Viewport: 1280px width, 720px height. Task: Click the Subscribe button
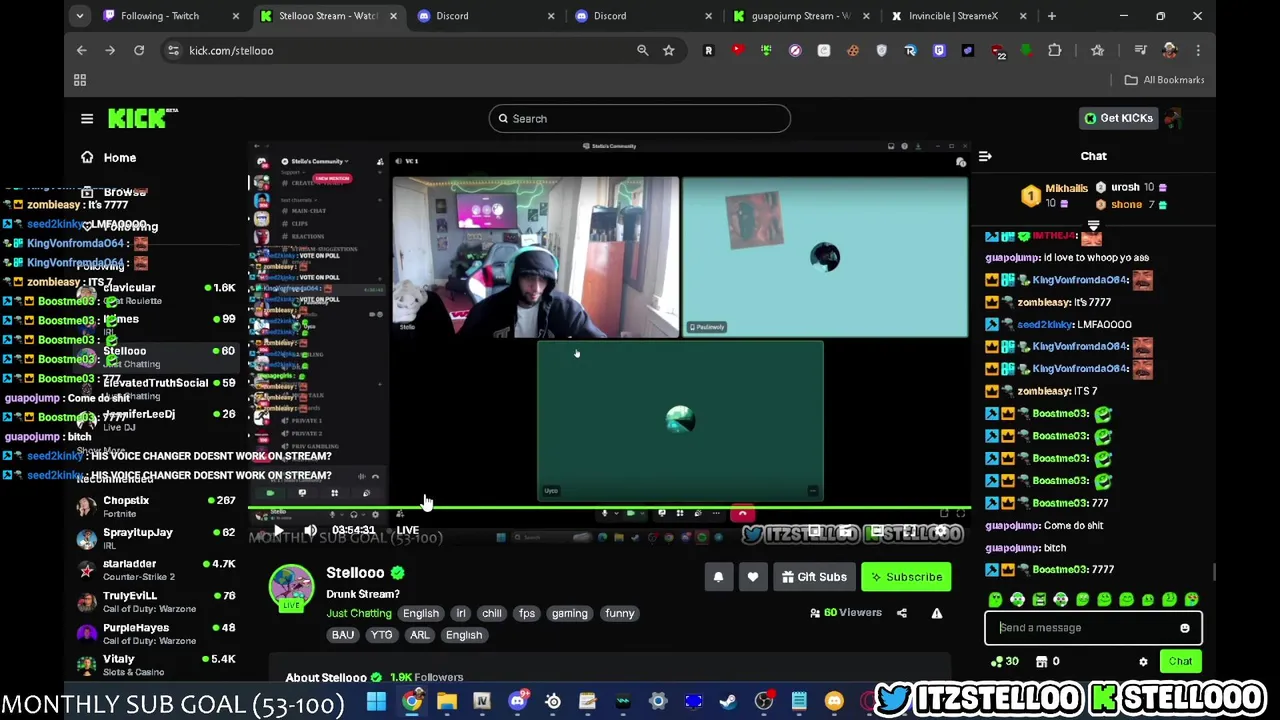click(x=906, y=577)
